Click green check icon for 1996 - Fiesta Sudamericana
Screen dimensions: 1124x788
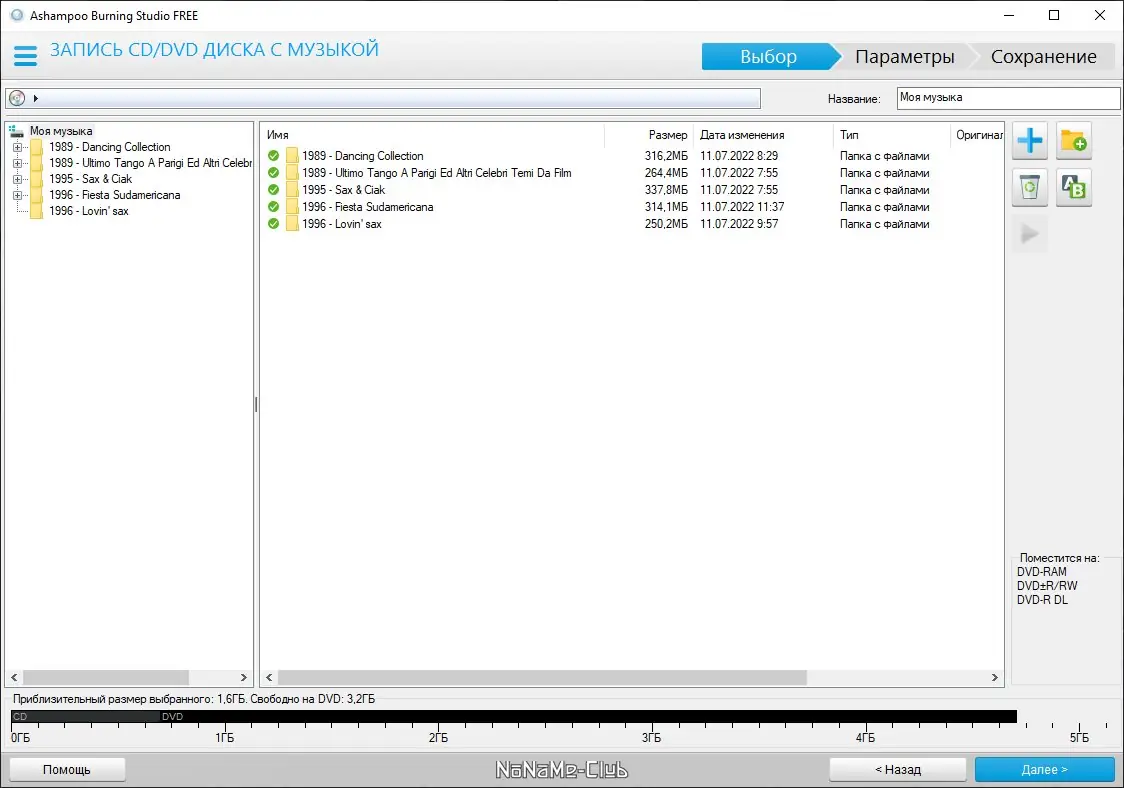[273, 207]
